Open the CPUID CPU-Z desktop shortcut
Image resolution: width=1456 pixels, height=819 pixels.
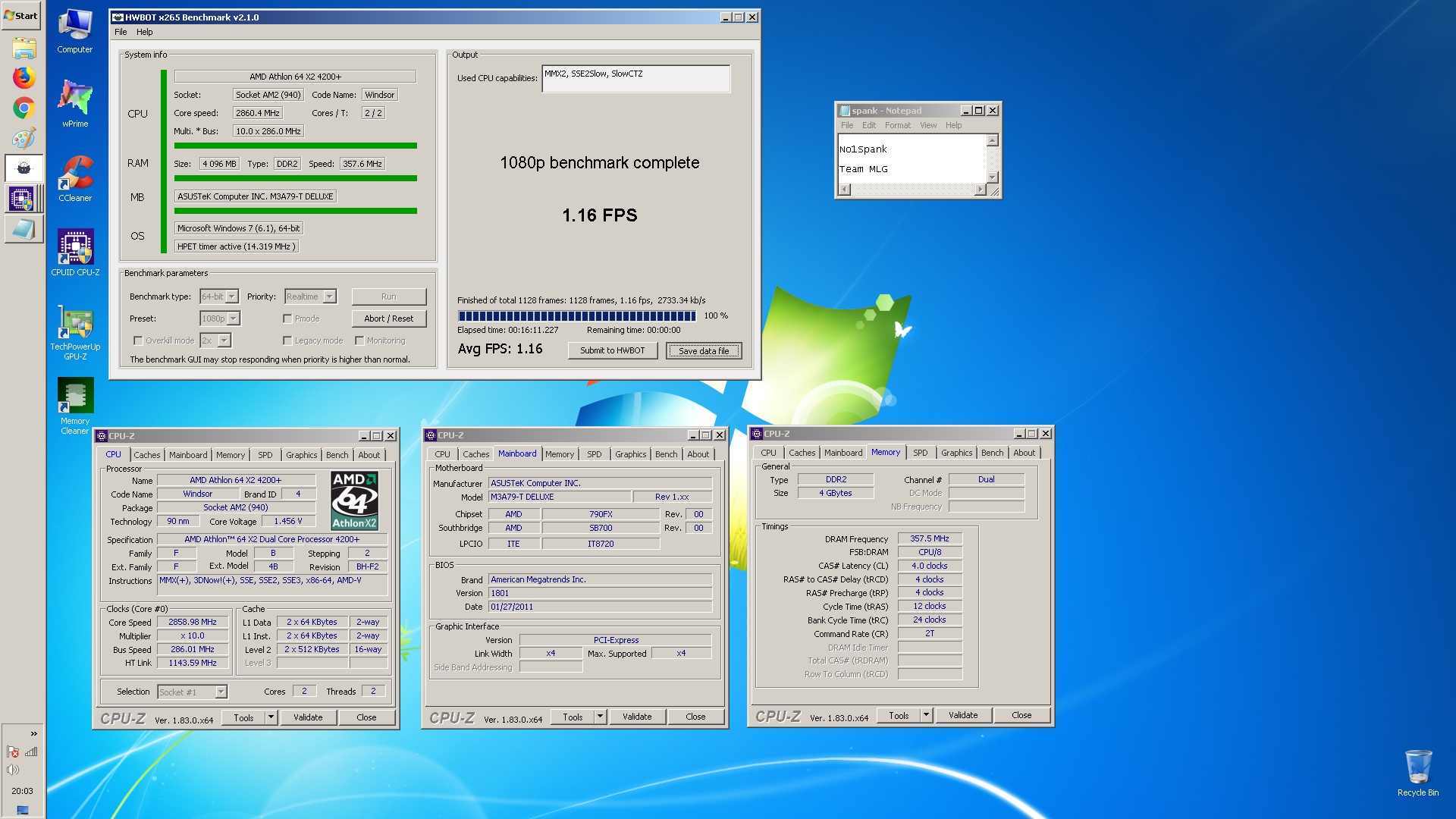[75, 253]
